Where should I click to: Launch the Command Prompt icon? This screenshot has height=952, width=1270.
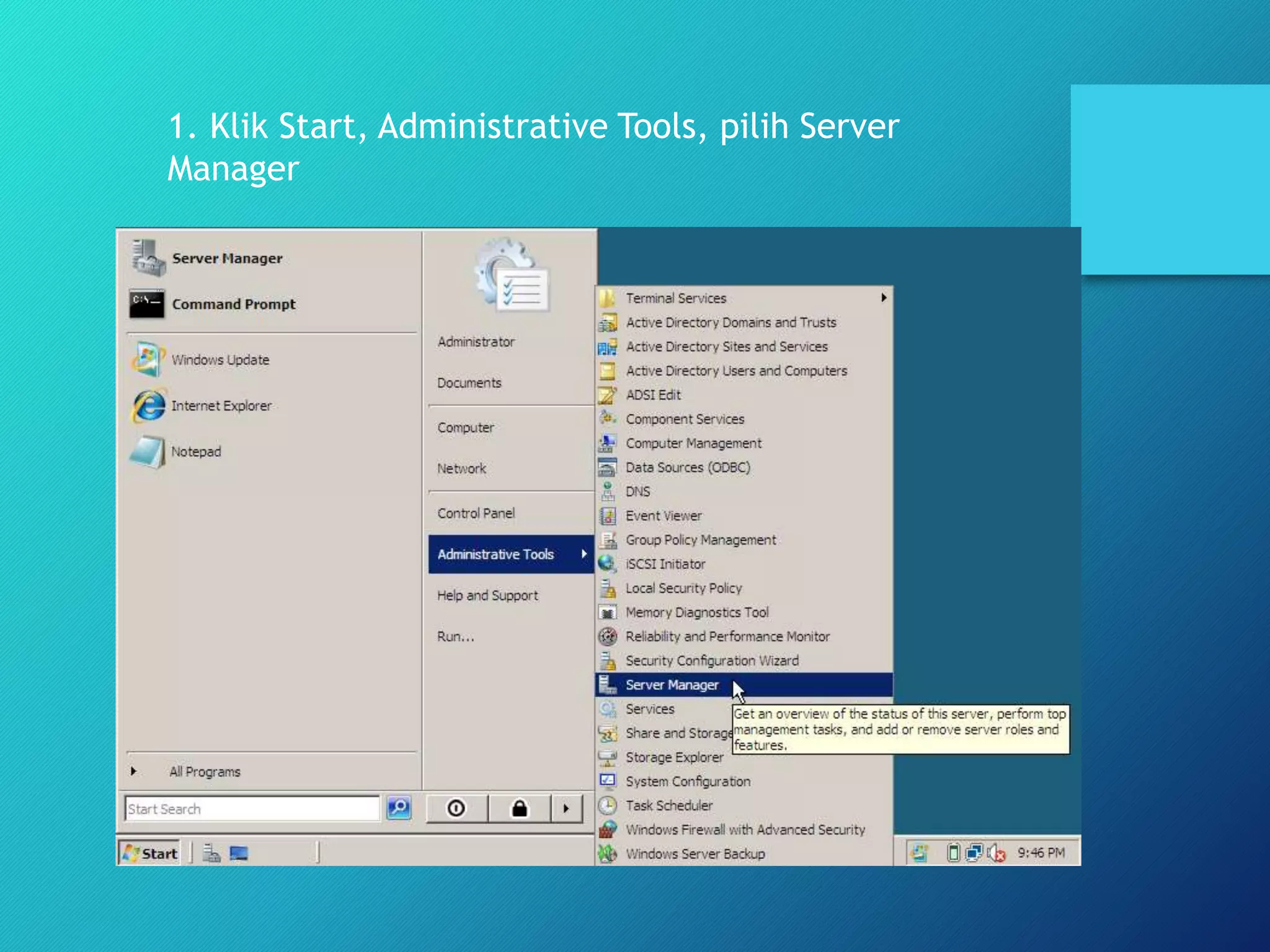click(147, 304)
